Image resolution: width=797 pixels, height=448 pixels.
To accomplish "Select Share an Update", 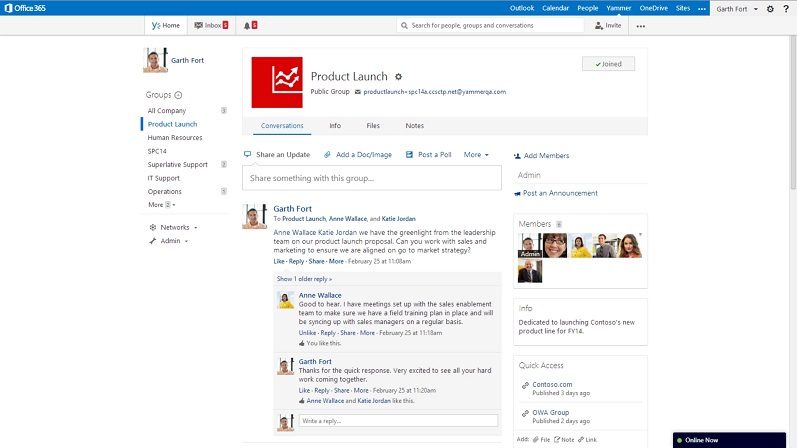I will [277, 155].
